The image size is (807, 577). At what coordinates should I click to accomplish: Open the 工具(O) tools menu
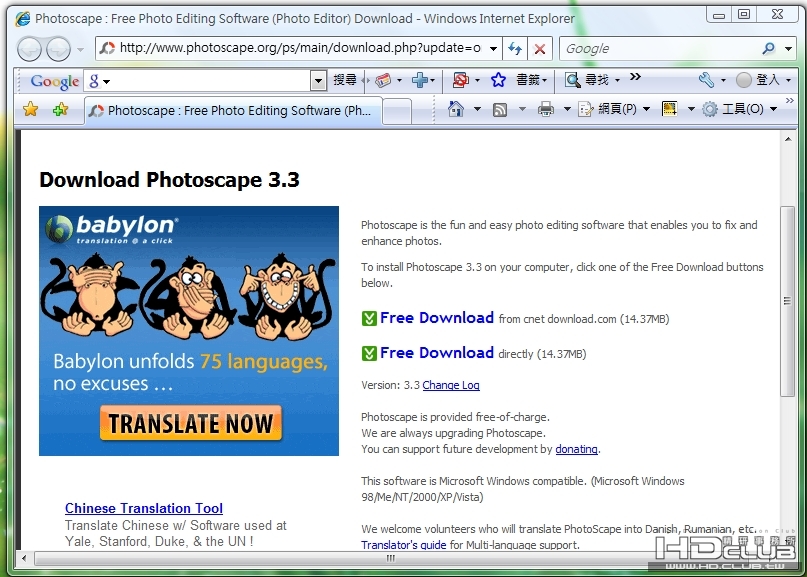(740, 109)
